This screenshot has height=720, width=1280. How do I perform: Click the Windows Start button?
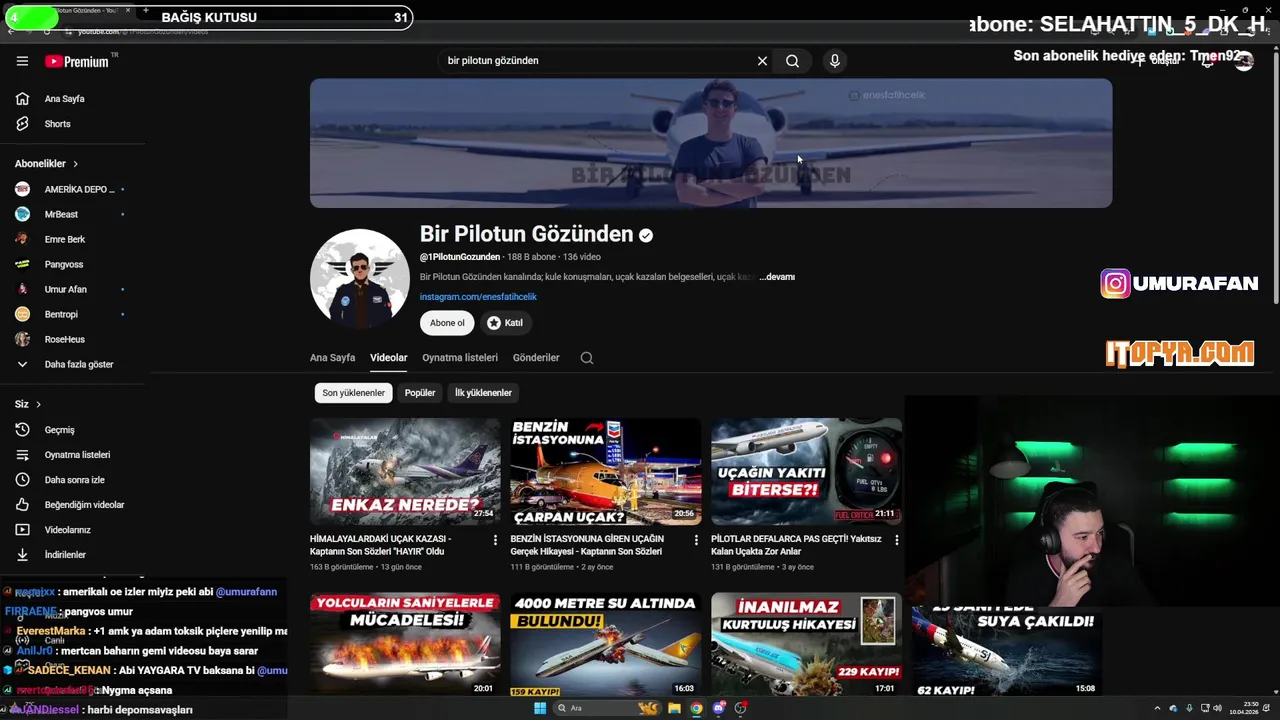coord(540,708)
